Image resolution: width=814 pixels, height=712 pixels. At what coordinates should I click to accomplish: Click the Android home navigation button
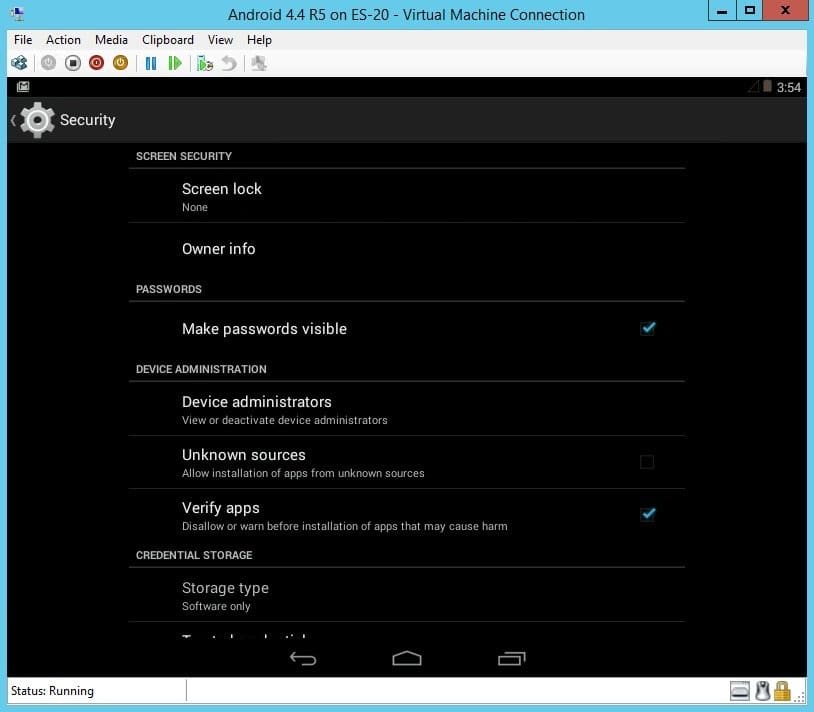407,659
